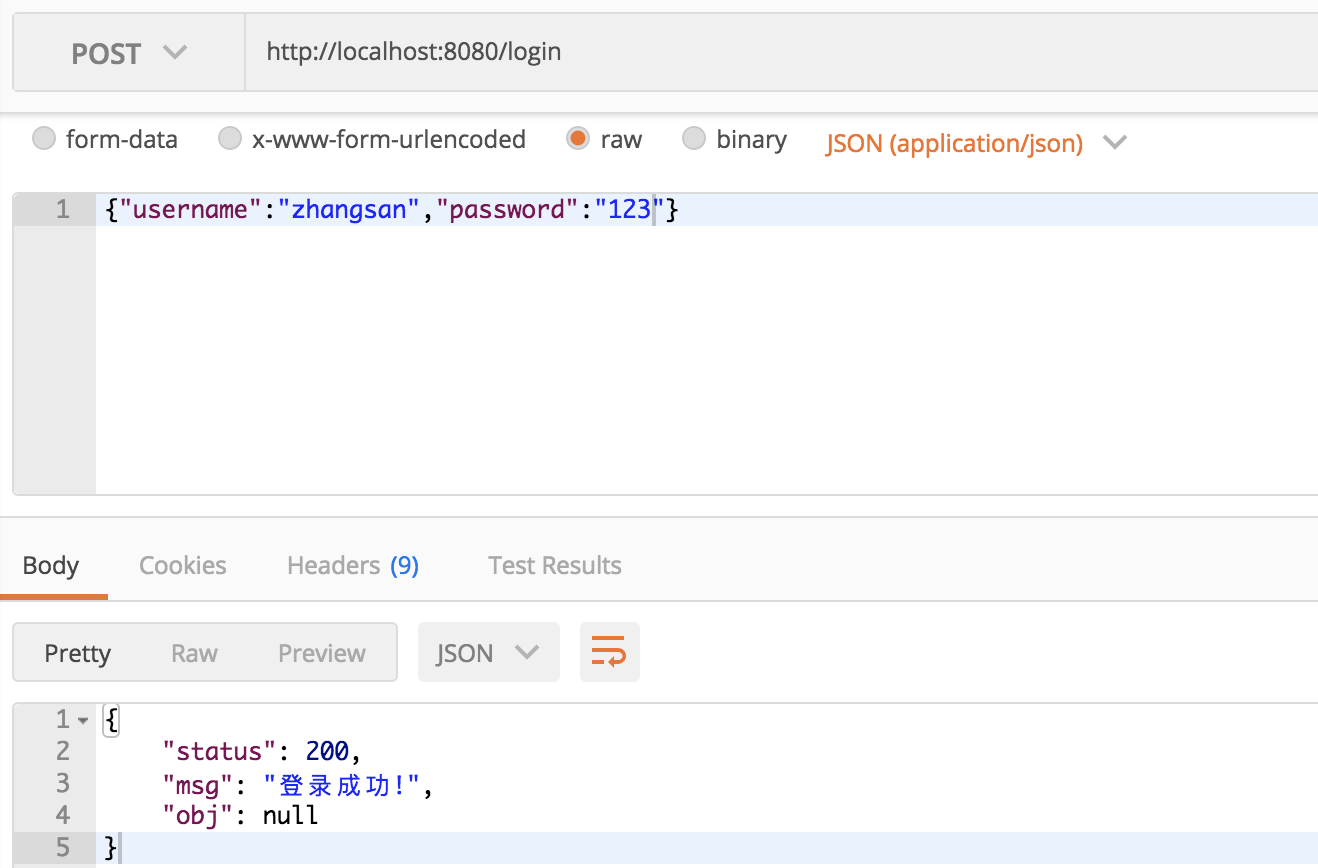Open the Cookies tab
This screenshot has height=868, width=1318.
(182, 565)
